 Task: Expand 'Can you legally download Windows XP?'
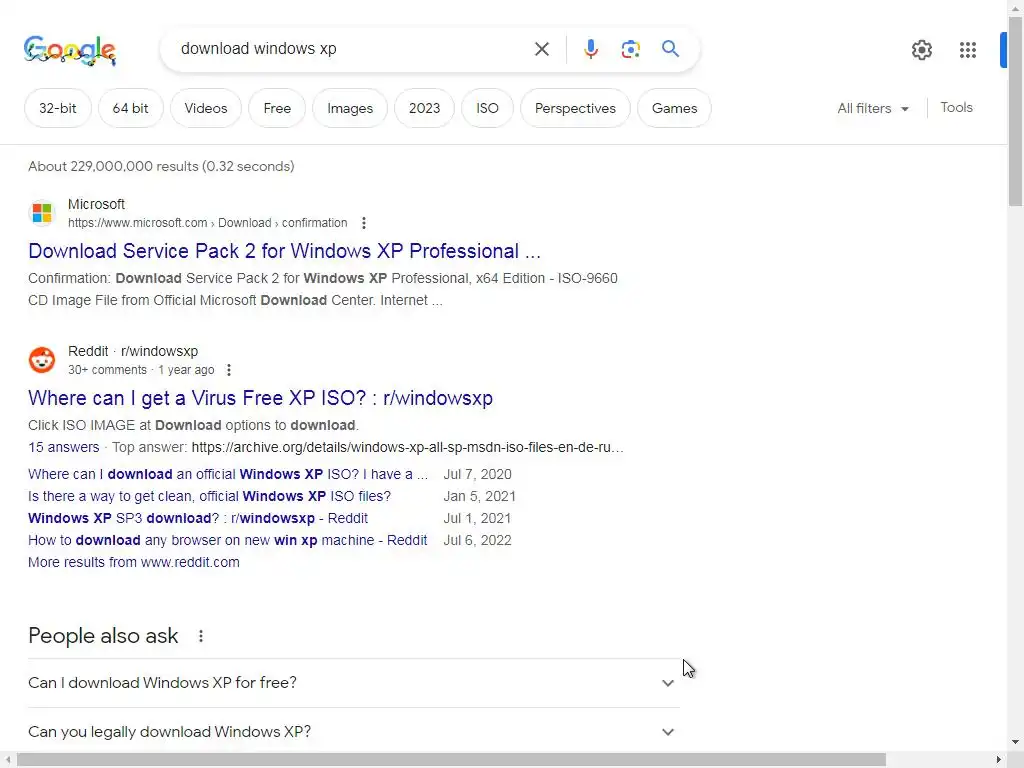click(x=353, y=731)
